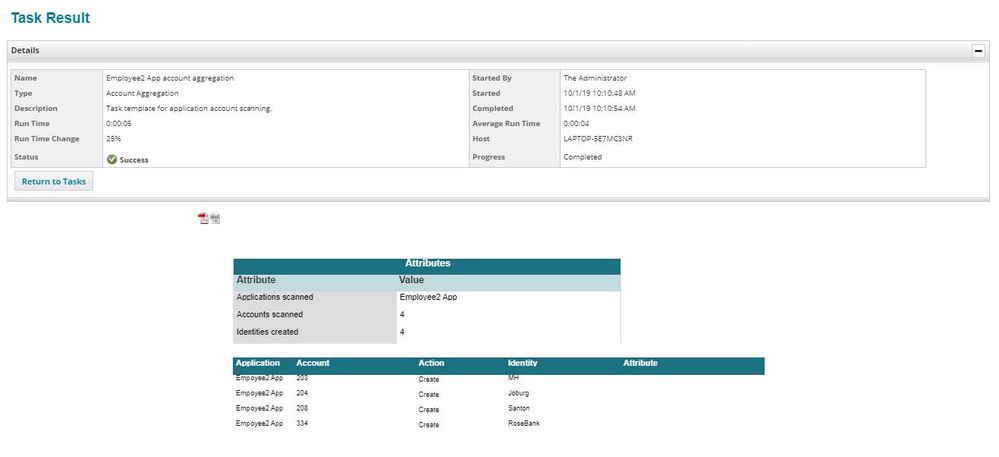Viewport: 999px width, 457px height.
Task: Select the Average Run Time value 0:00:04
Action: click(x=576, y=124)
